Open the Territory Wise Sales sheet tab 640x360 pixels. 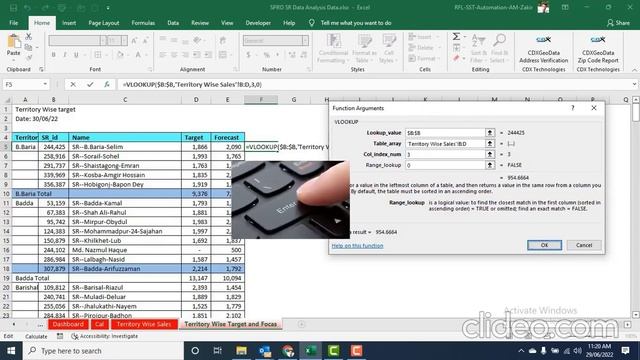point(144,324)
